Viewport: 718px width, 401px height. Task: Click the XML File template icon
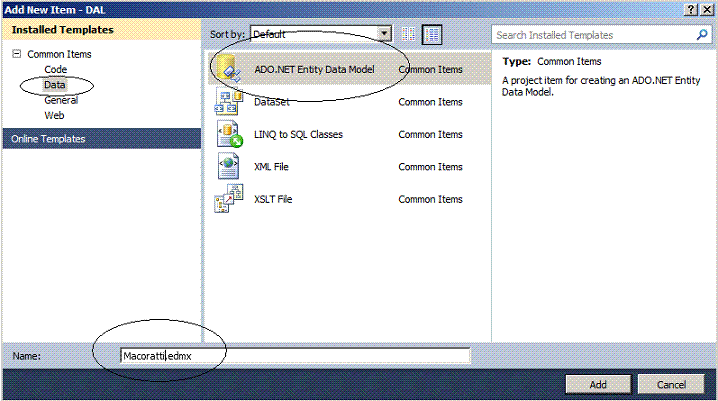click(x=228, y=166)
